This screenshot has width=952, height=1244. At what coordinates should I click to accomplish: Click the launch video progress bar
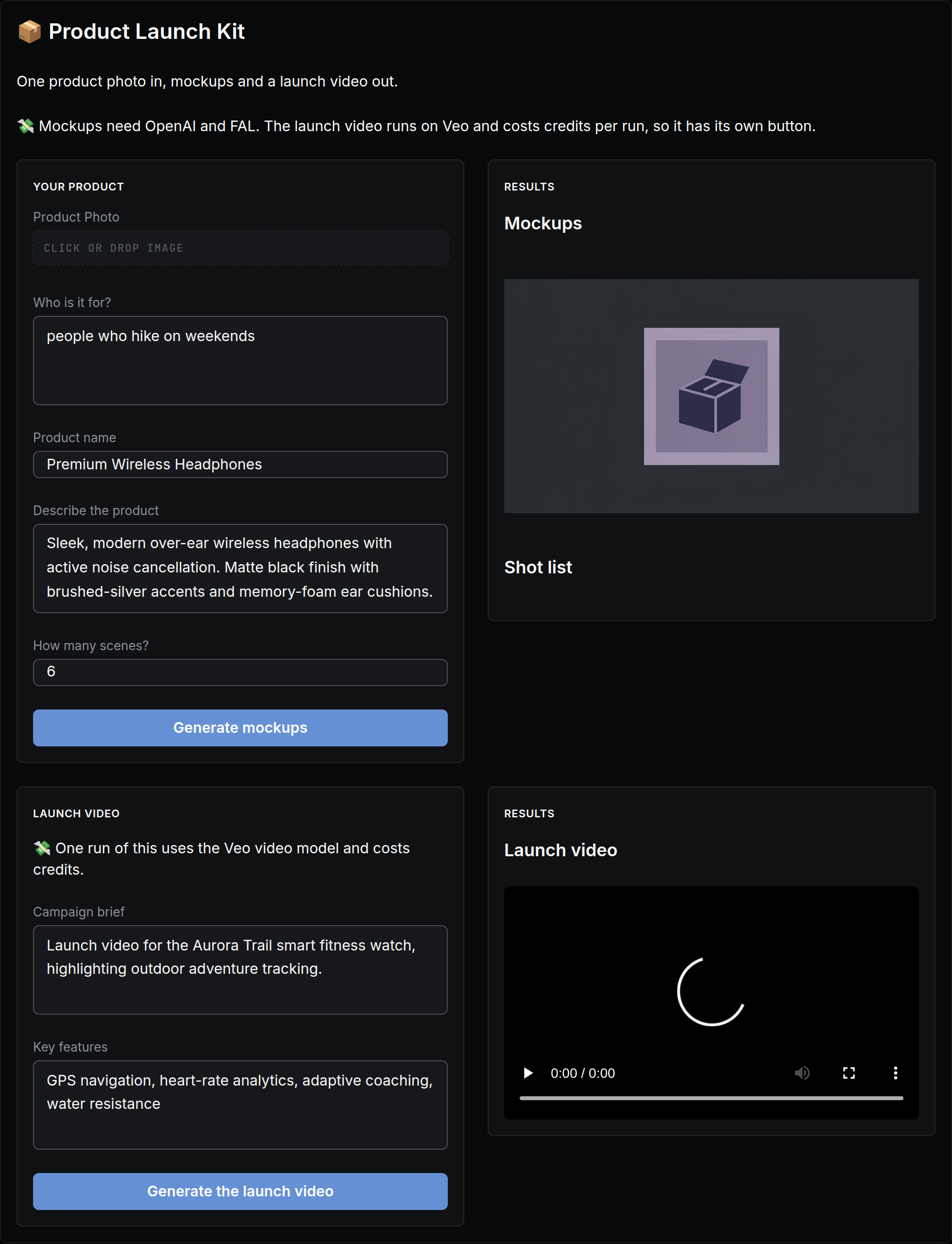coord(711,1098)
